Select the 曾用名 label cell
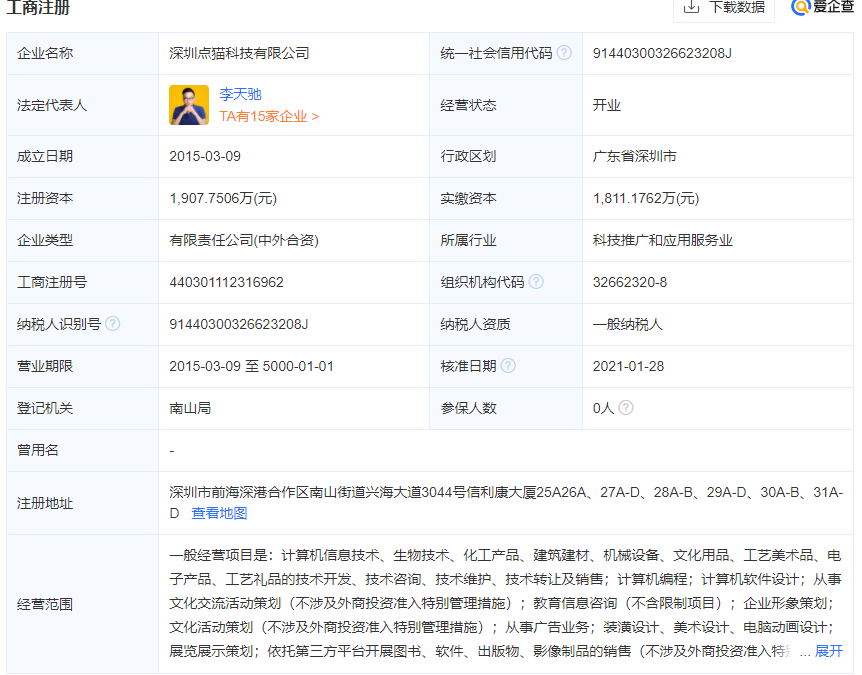862x675 pixels. [82, 450]
